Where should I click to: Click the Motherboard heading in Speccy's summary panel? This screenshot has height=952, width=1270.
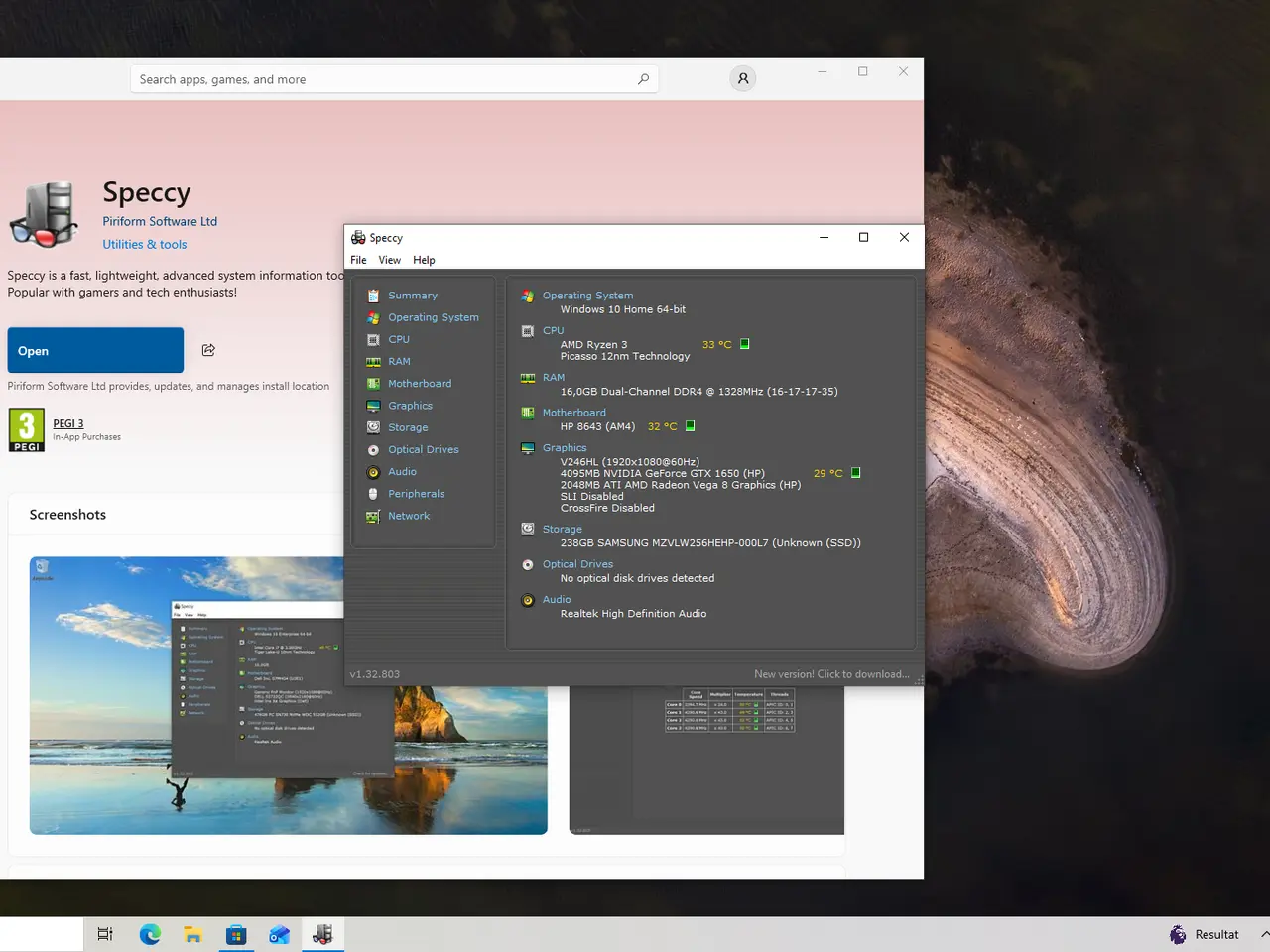point(573,413)
